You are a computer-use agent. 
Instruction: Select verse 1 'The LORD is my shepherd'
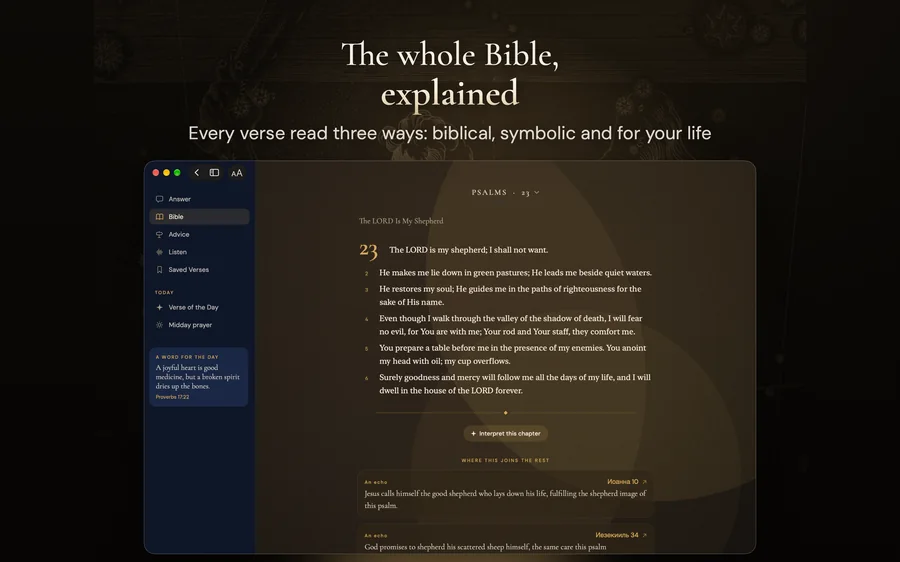pyautogui.click(x=468, y=250)
